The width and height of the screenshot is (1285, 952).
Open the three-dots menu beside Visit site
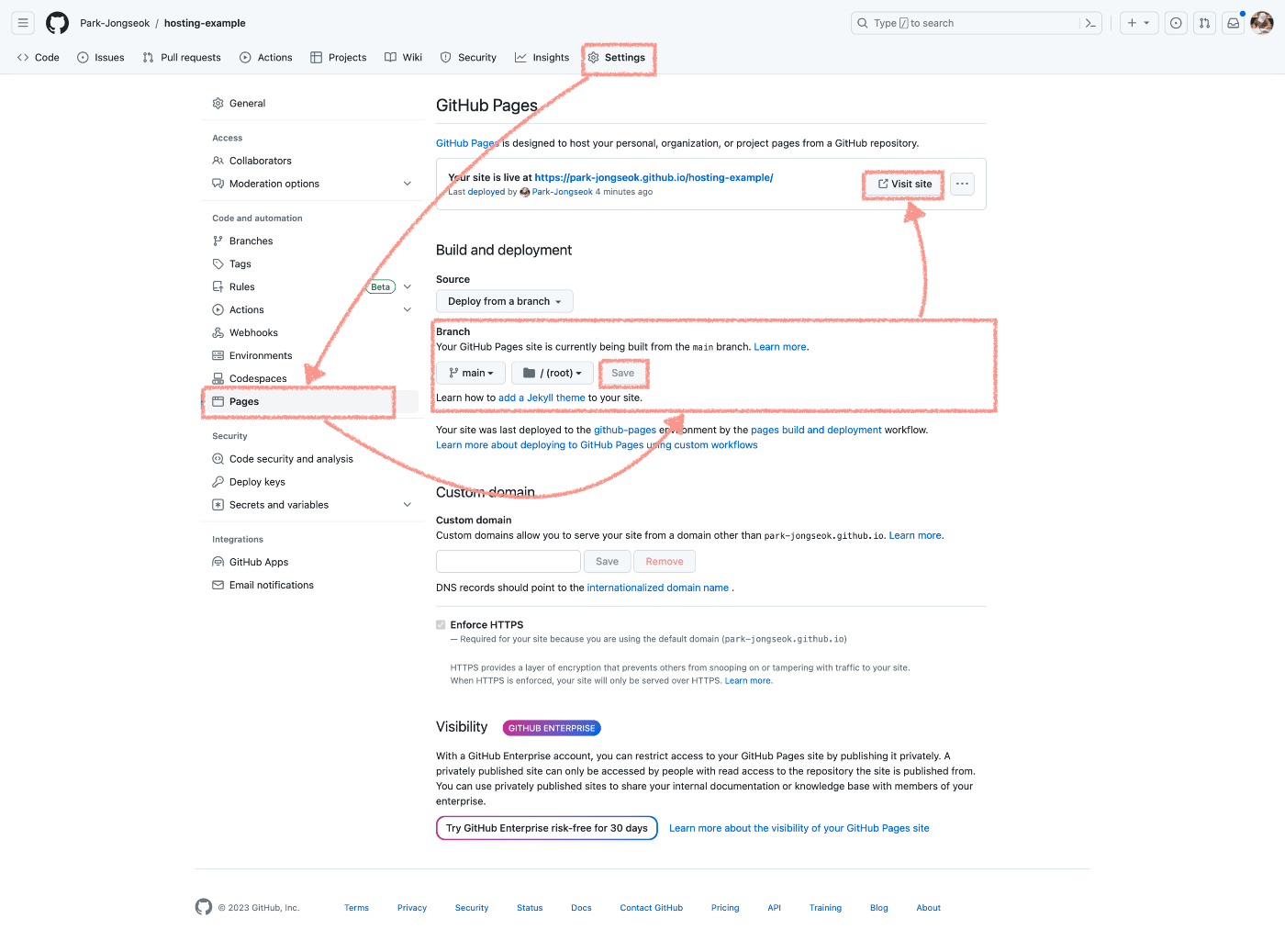(x=962, y=184)
